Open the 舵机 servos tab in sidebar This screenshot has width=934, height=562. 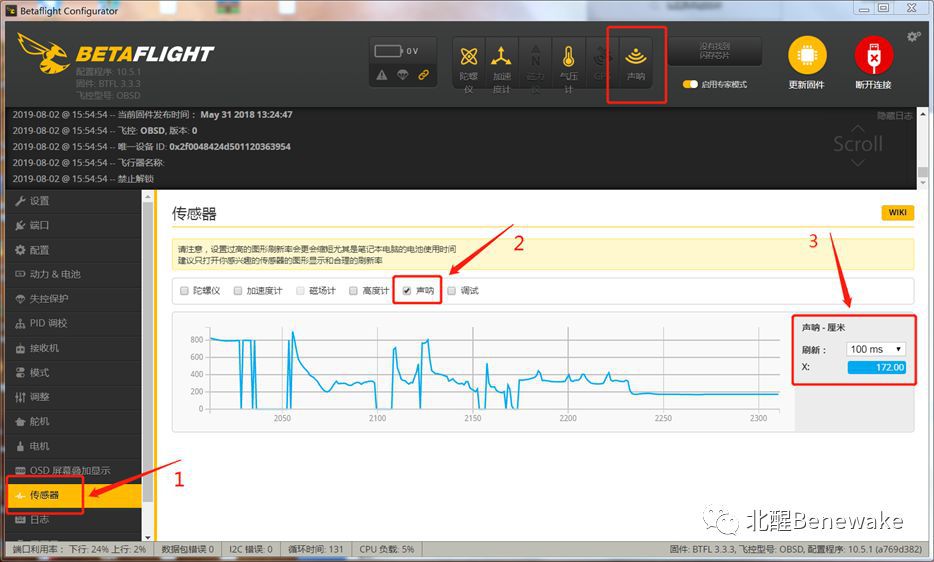tap(74, 422)
